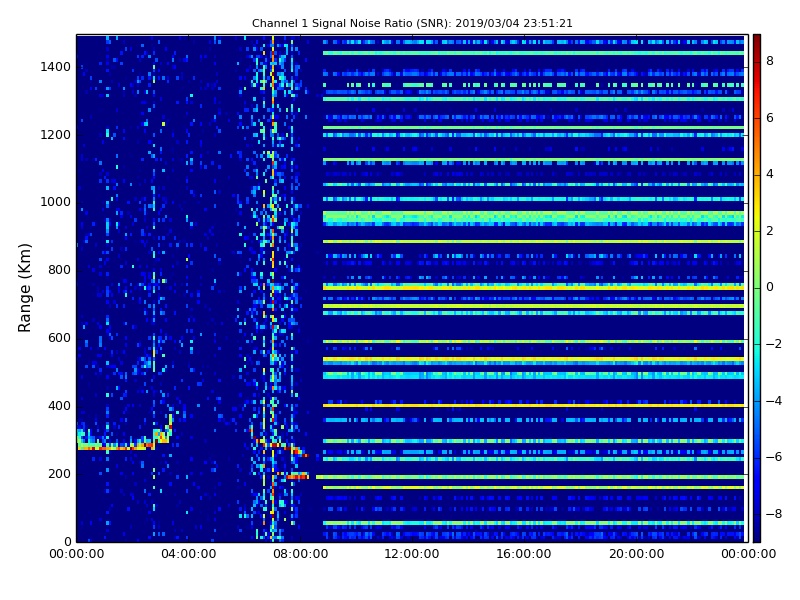
Task: Click the 08:00:00 time axis label
Action: [x=301, y=554]
